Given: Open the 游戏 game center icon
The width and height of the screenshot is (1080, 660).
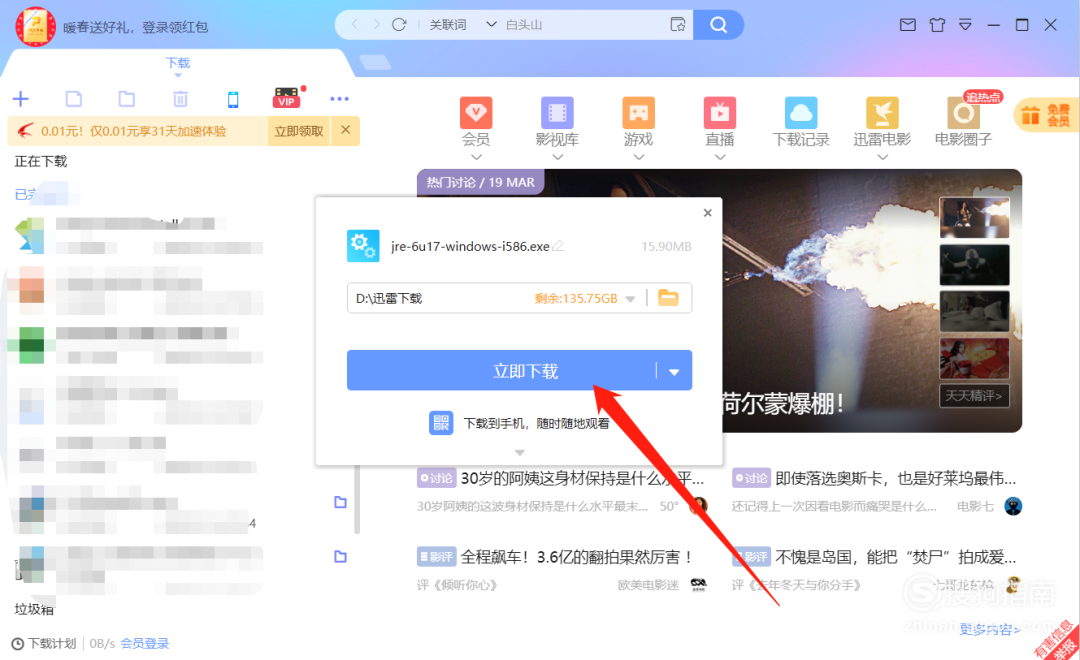Looking at the screenshot, I should [637, 113].
